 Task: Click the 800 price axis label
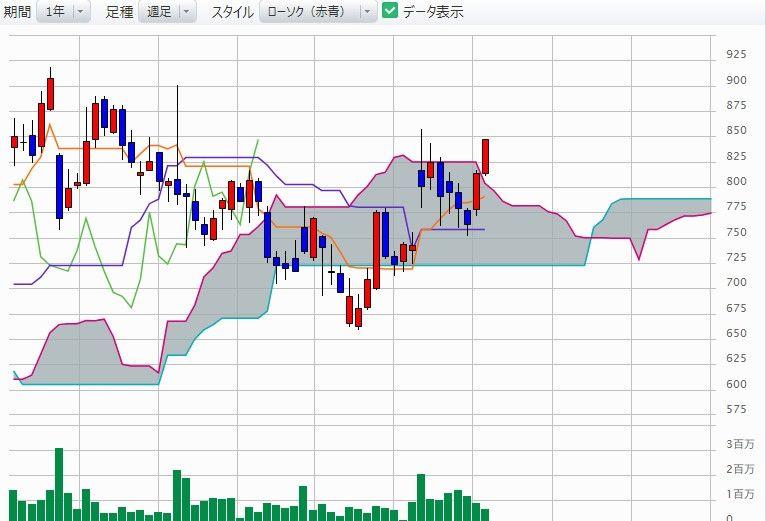[736, 181]
